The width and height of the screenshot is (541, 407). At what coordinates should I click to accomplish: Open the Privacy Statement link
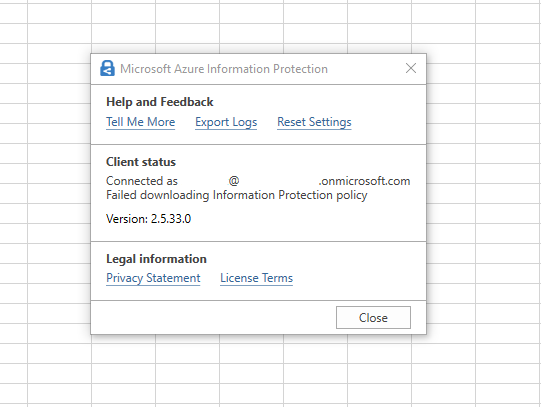coord(153,278)
